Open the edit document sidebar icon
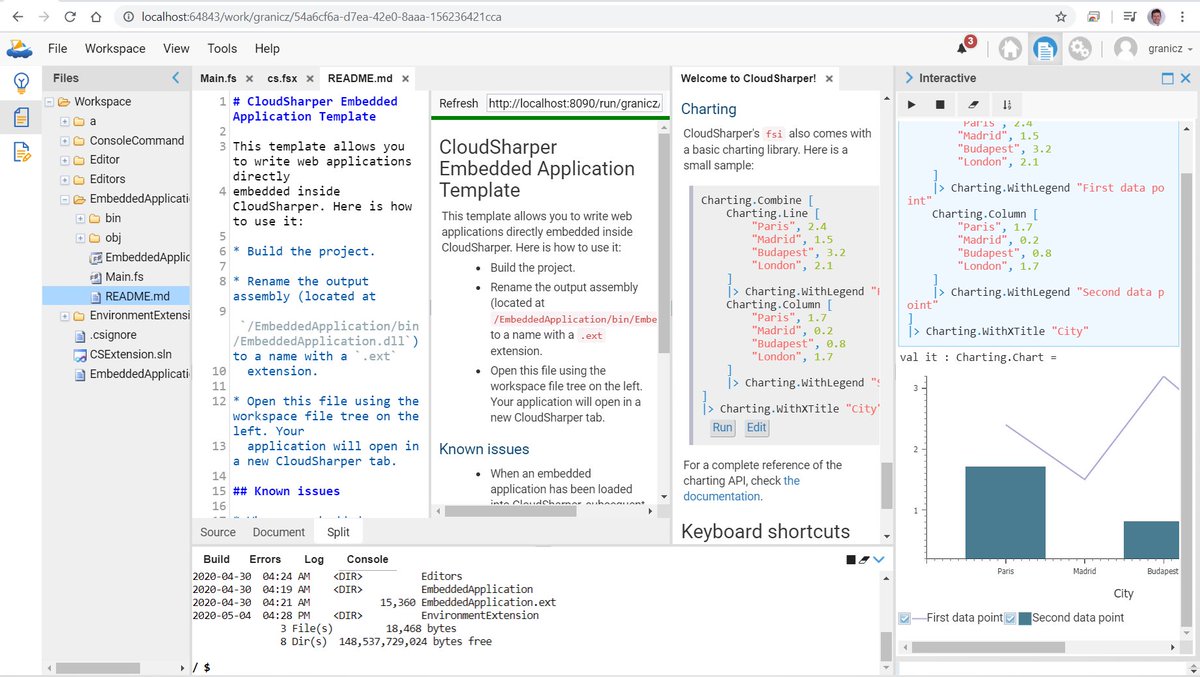Image resolution: width=1200 pixels, height=677 pixels. [x=21, y=152]
